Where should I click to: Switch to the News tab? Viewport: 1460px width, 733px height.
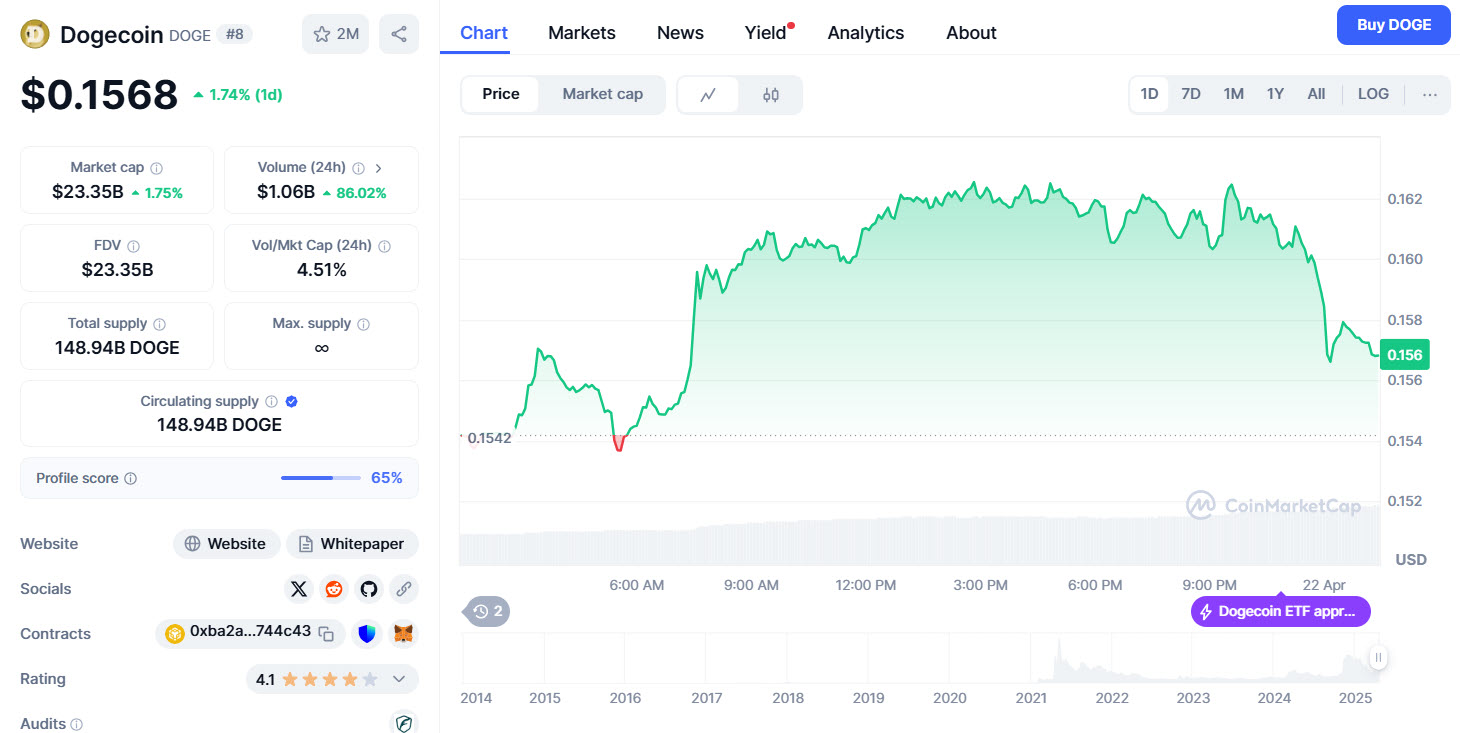pyautogui.click(x=680, y=33)
